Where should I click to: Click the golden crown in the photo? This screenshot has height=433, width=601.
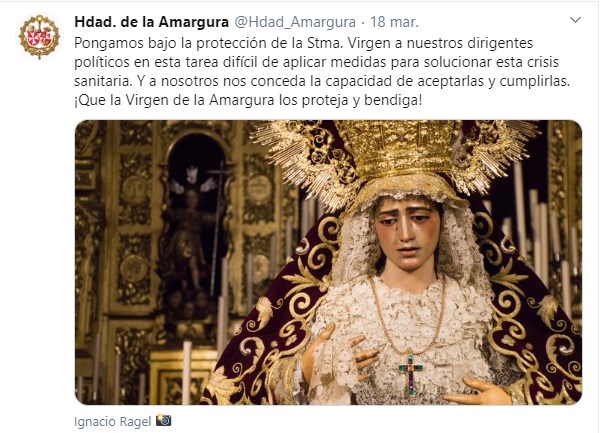[399, 149]
